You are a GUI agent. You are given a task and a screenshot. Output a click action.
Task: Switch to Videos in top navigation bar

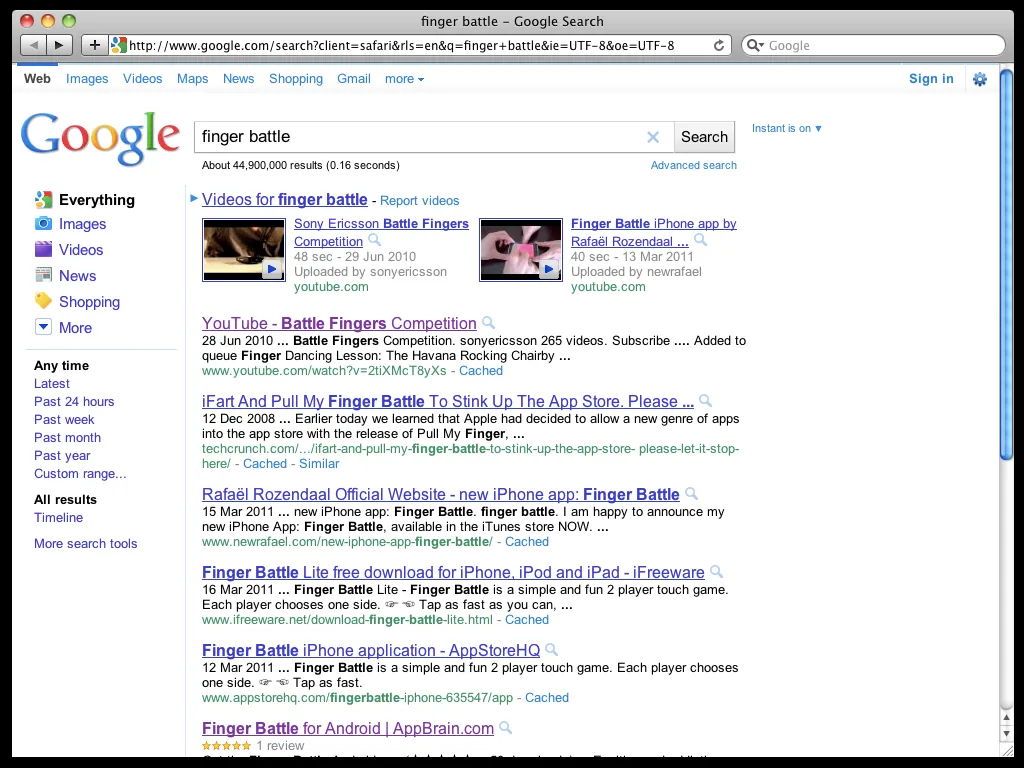pos(142,79)
